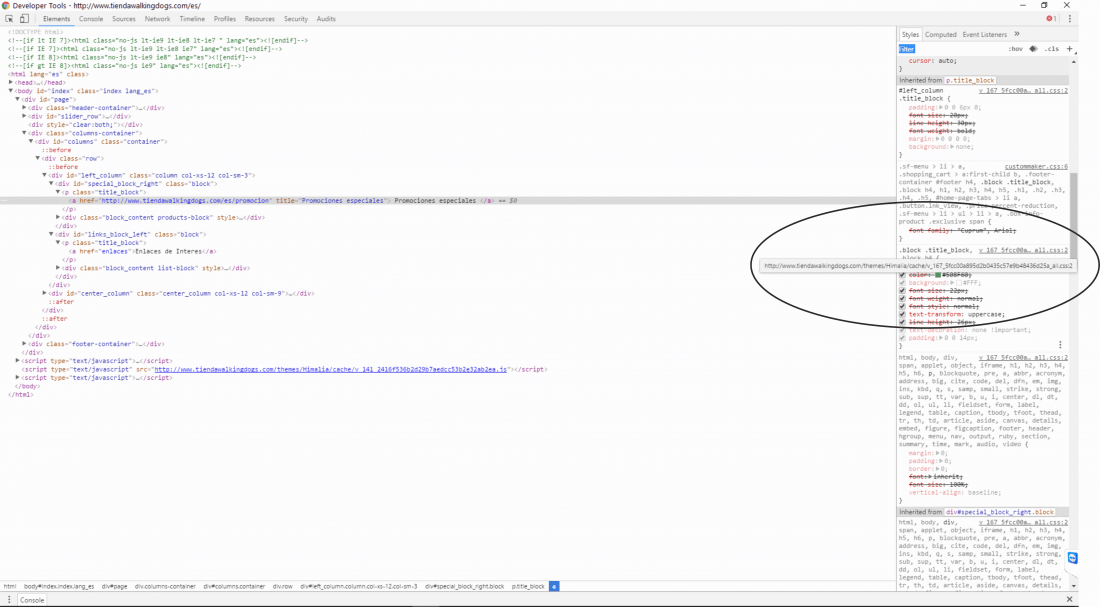
Task: Open stylesheet link beside #left_column rule
Action: [x=1023, y=91]
